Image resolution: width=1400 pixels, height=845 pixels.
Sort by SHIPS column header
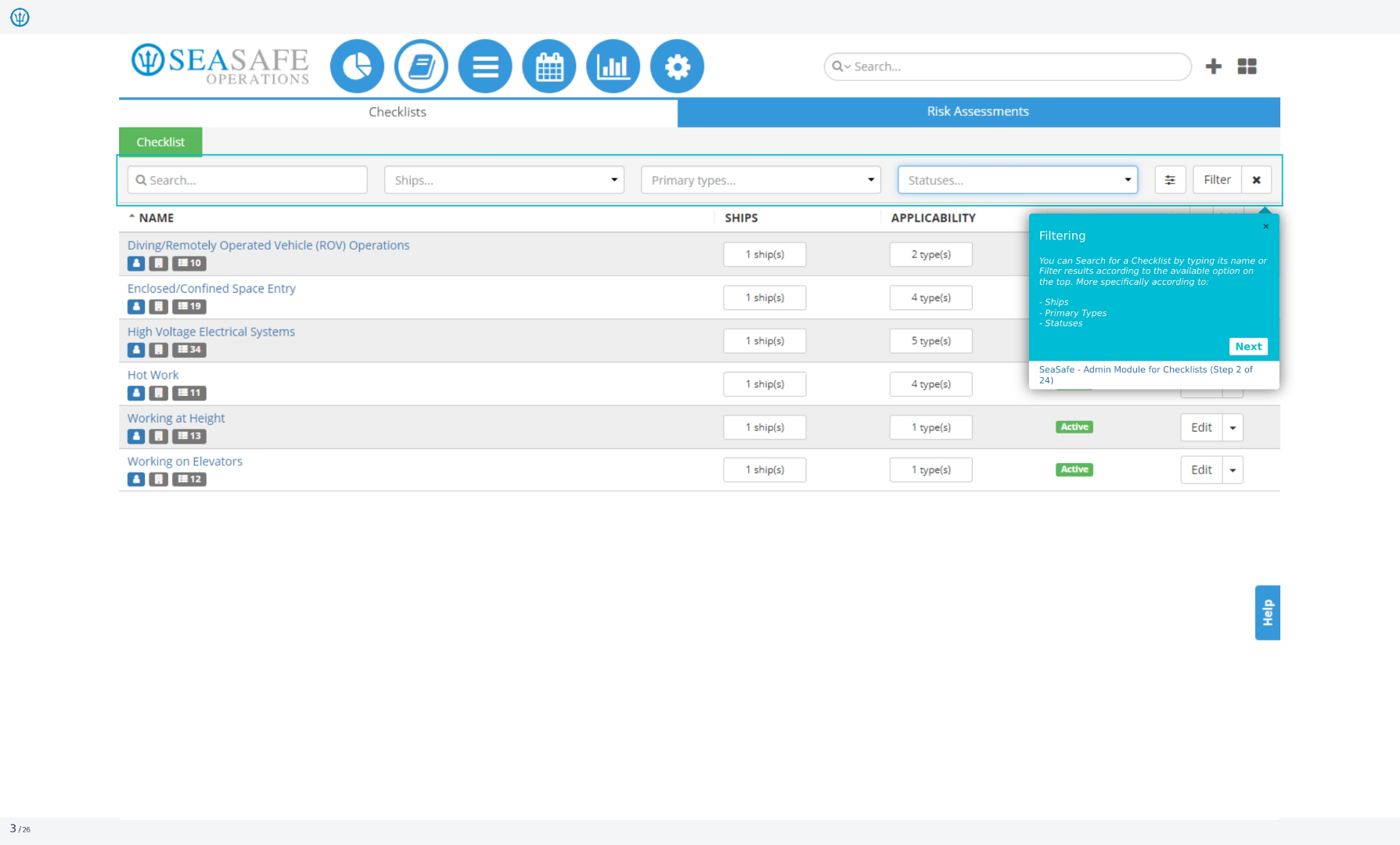point(741,218)
